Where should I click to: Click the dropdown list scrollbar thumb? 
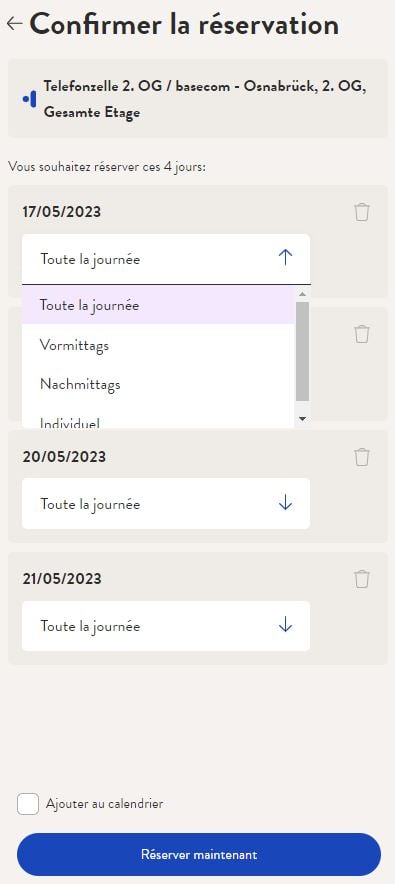(303, 351)
